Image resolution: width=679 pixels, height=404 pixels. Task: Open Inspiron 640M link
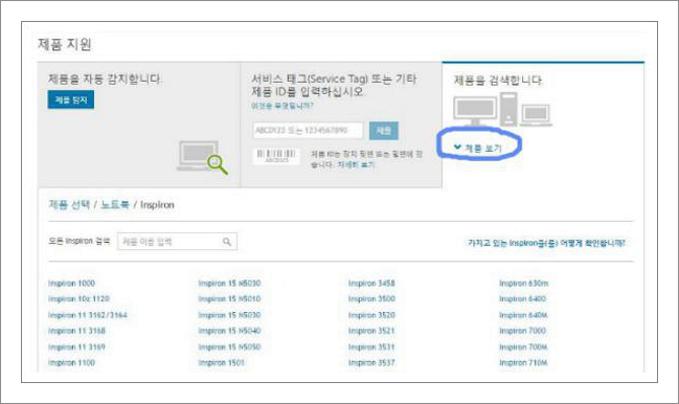click(523, 315)
